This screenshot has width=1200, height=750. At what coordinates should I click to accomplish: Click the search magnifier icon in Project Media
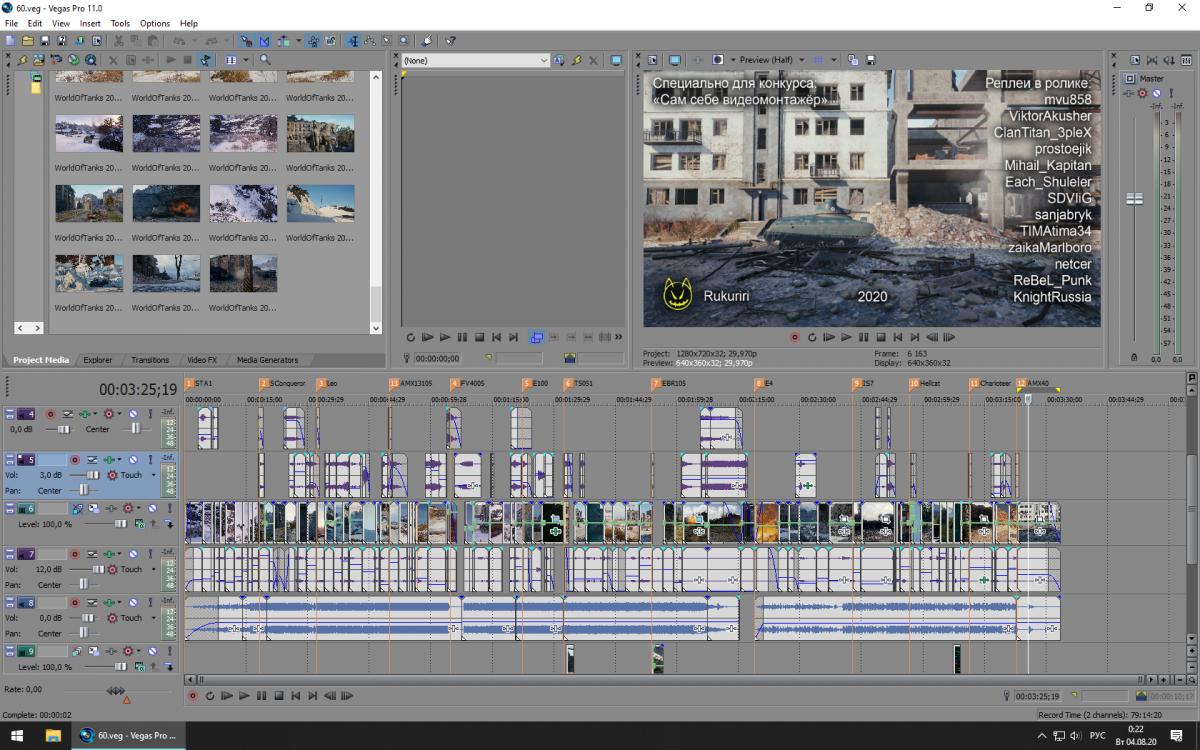click(265, 60)
